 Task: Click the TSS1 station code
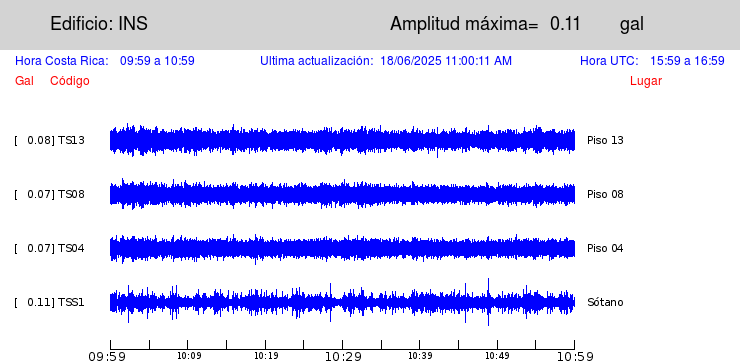[71, 302]
